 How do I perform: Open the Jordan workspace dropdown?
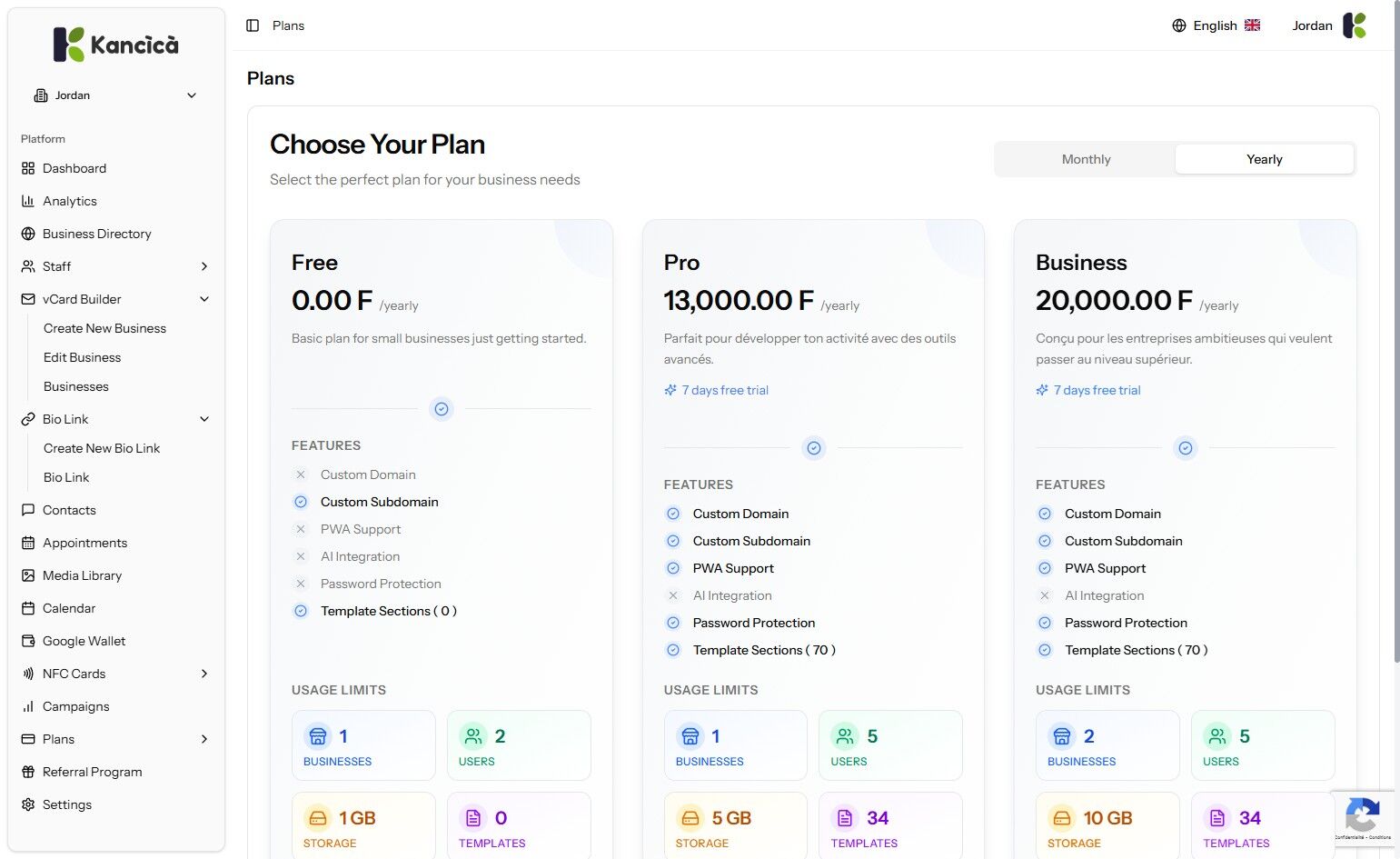click(116, 95)
